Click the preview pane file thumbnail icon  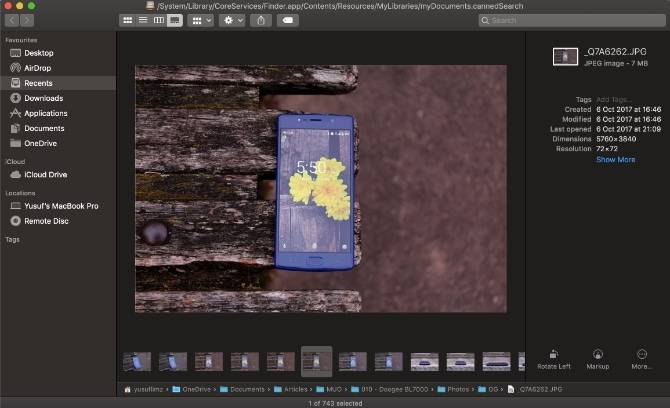coord(565,56)
